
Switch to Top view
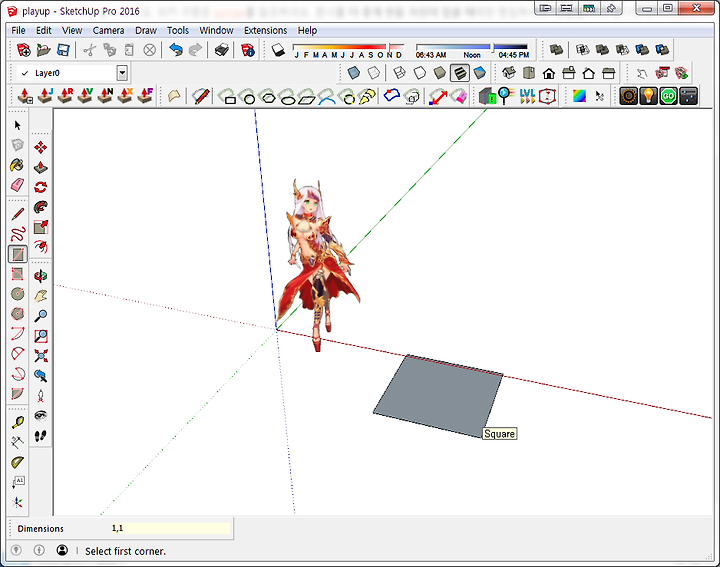pos(529,73)
